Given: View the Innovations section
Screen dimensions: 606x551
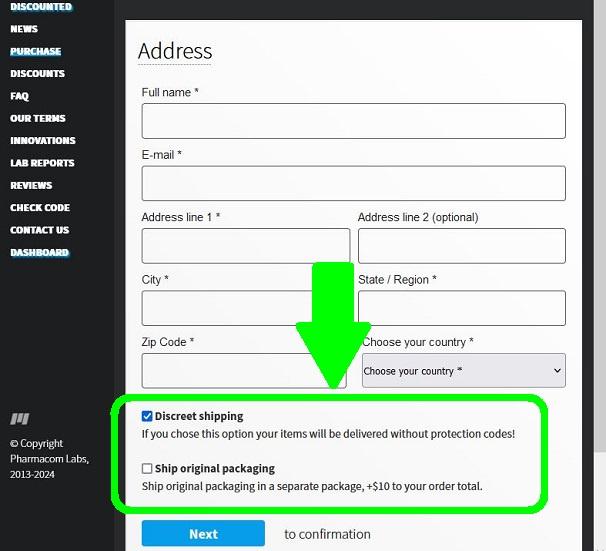Looking at the screenshot, I should click(x=43, y=141).
